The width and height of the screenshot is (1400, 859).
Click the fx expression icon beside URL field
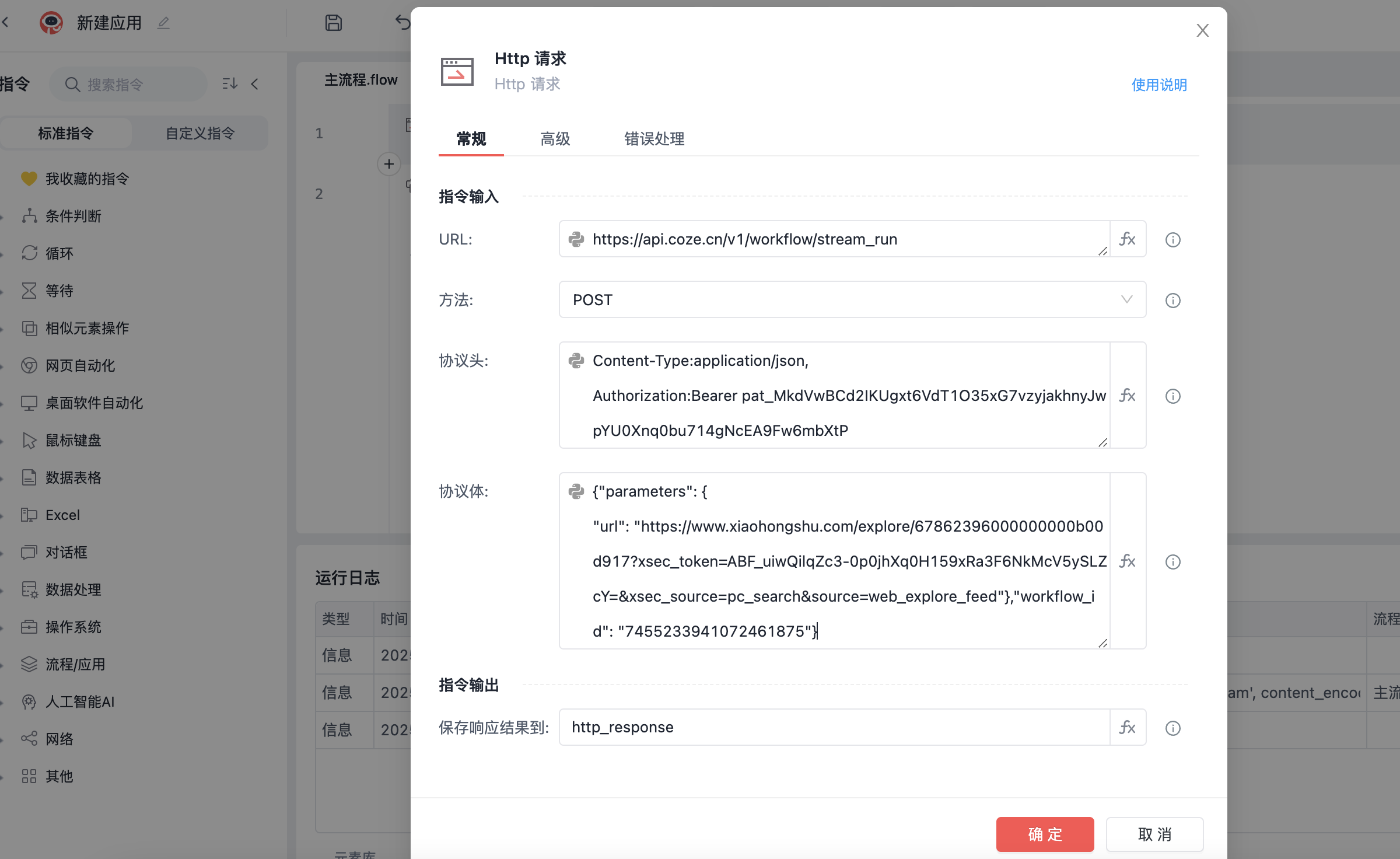coord(1127,239)
